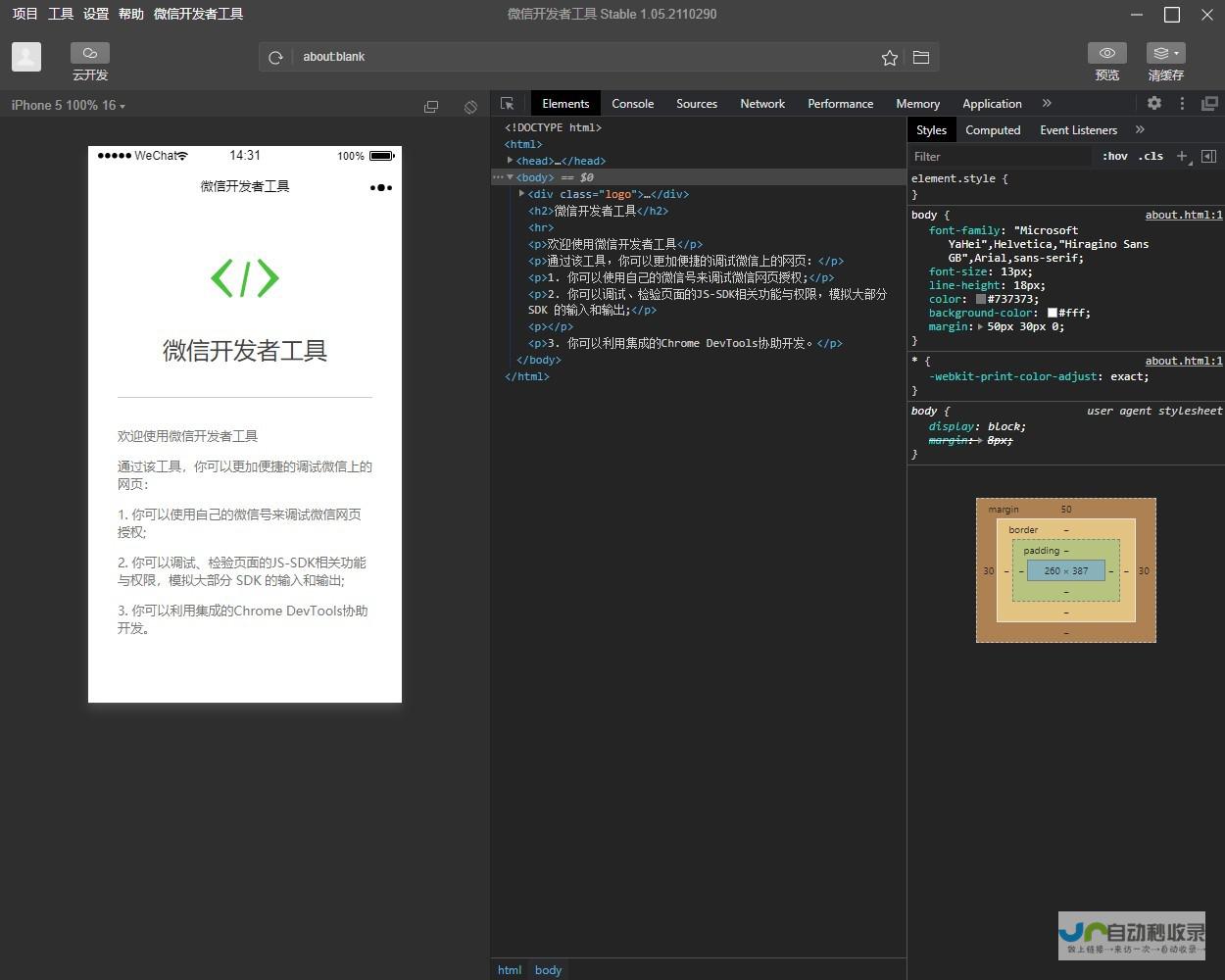
Task: Open the iPhone 5 device dropdown
Action: (x=69, y=105)
